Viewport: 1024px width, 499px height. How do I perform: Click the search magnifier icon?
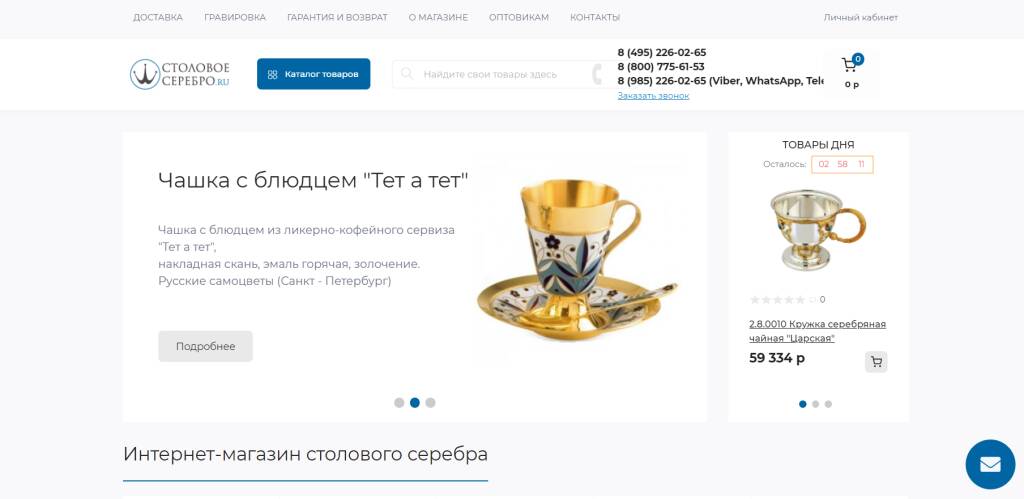[x=407, y=74]
